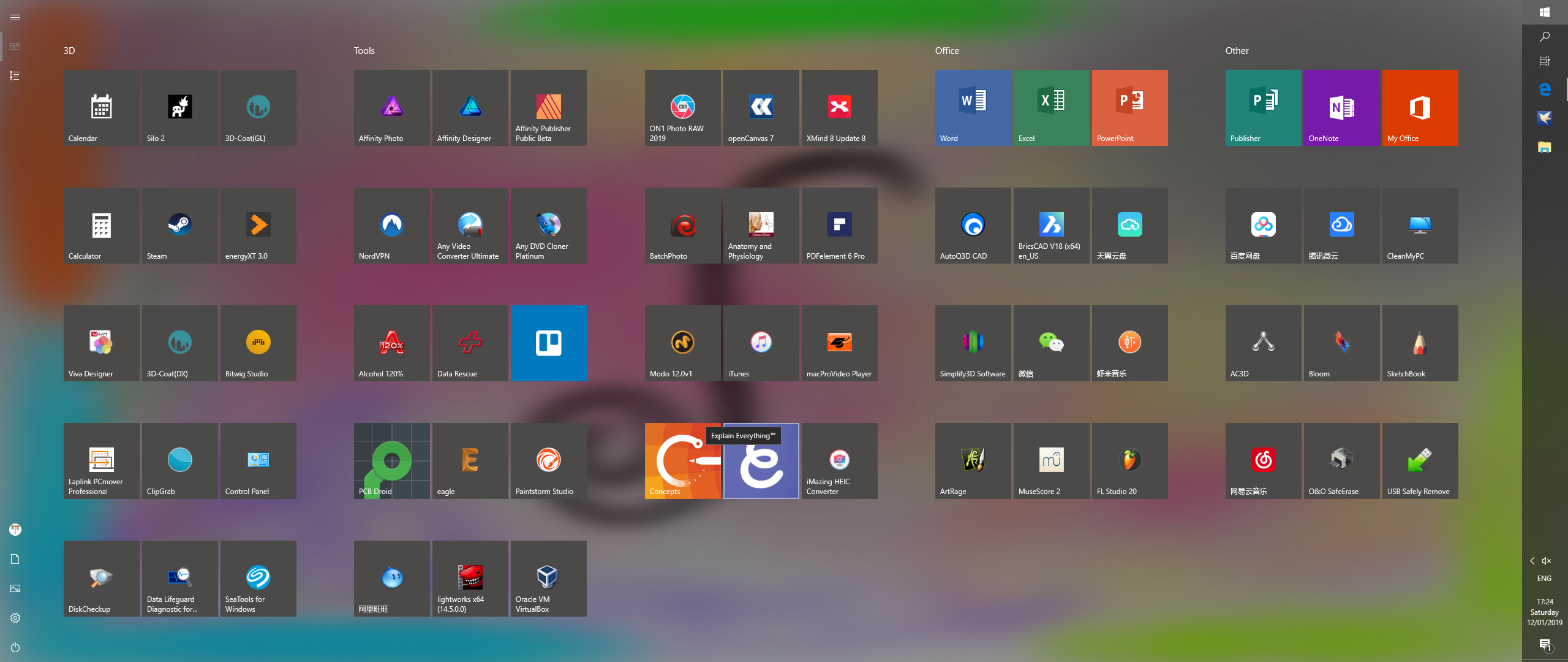Launch openCanvas 7
The image size is (1568, 662).
(761, 108)
